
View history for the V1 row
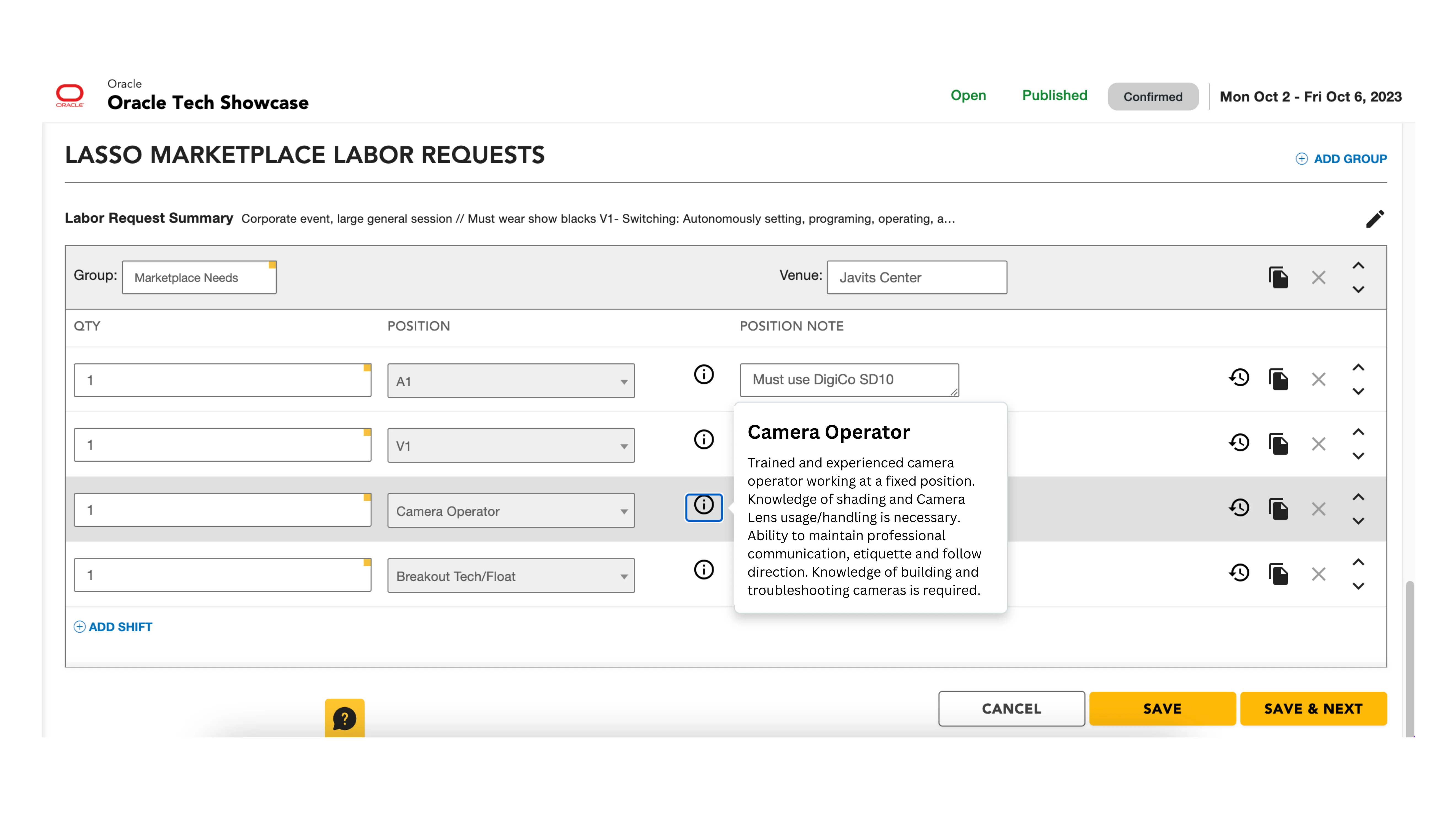1239,443
